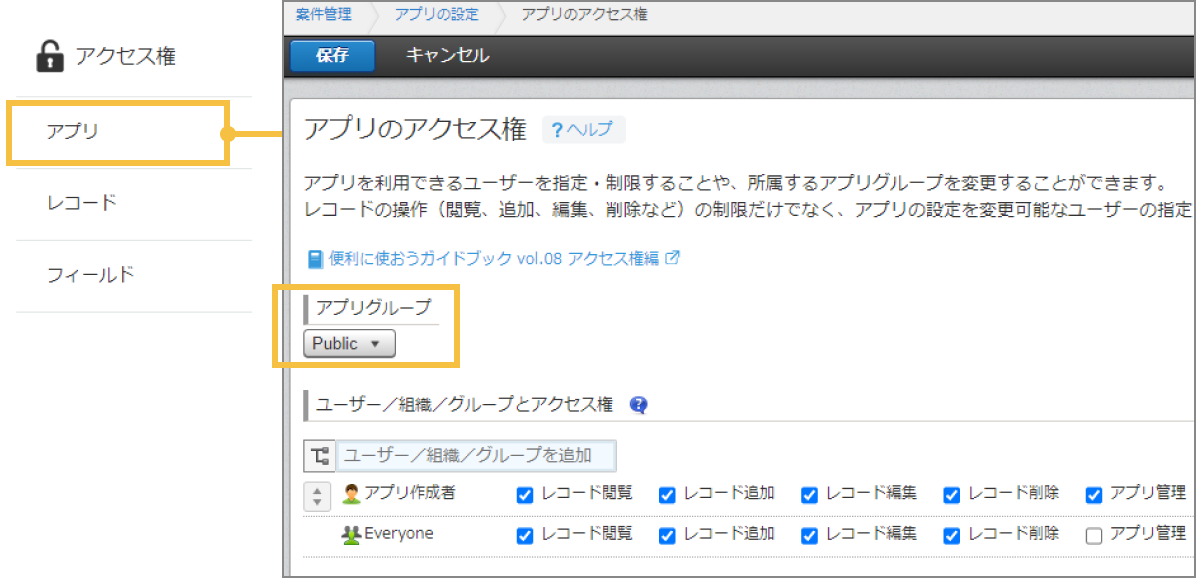Click the キャンセル cancel button
This screenshot has width=1196, height=578.
point(446,56)
